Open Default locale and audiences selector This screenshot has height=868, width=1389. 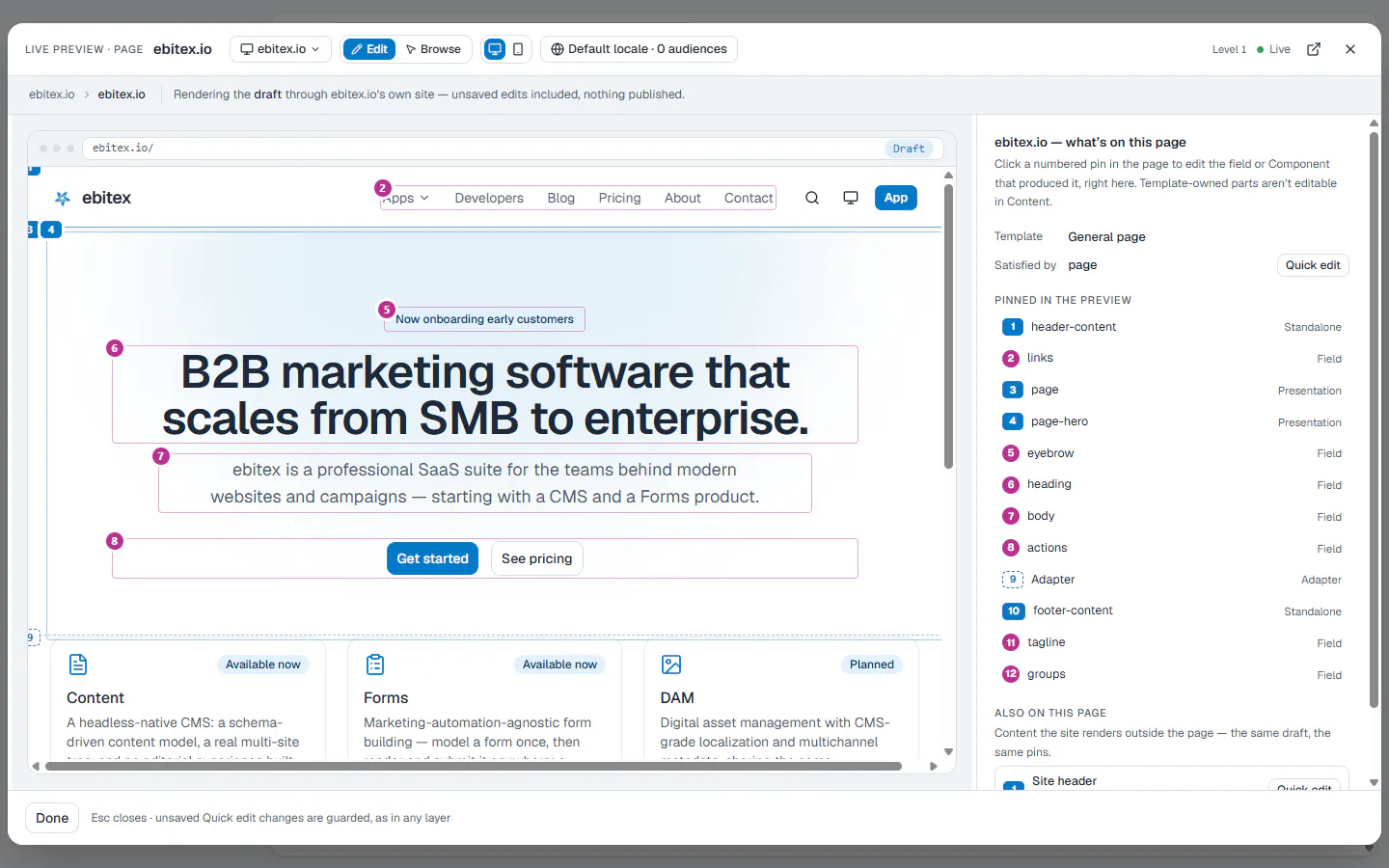pos(639,49)
